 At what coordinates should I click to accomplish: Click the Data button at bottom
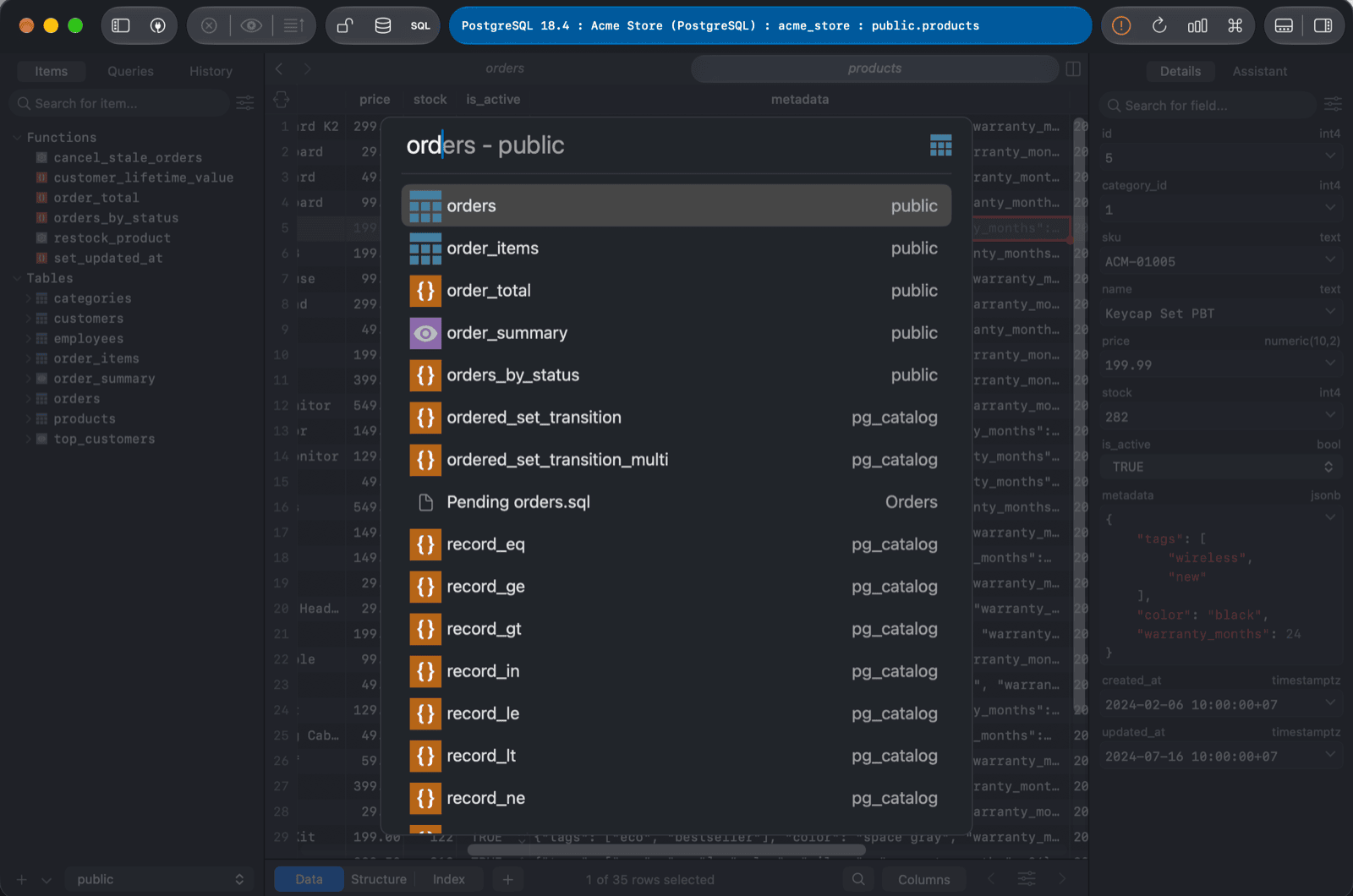309,879
